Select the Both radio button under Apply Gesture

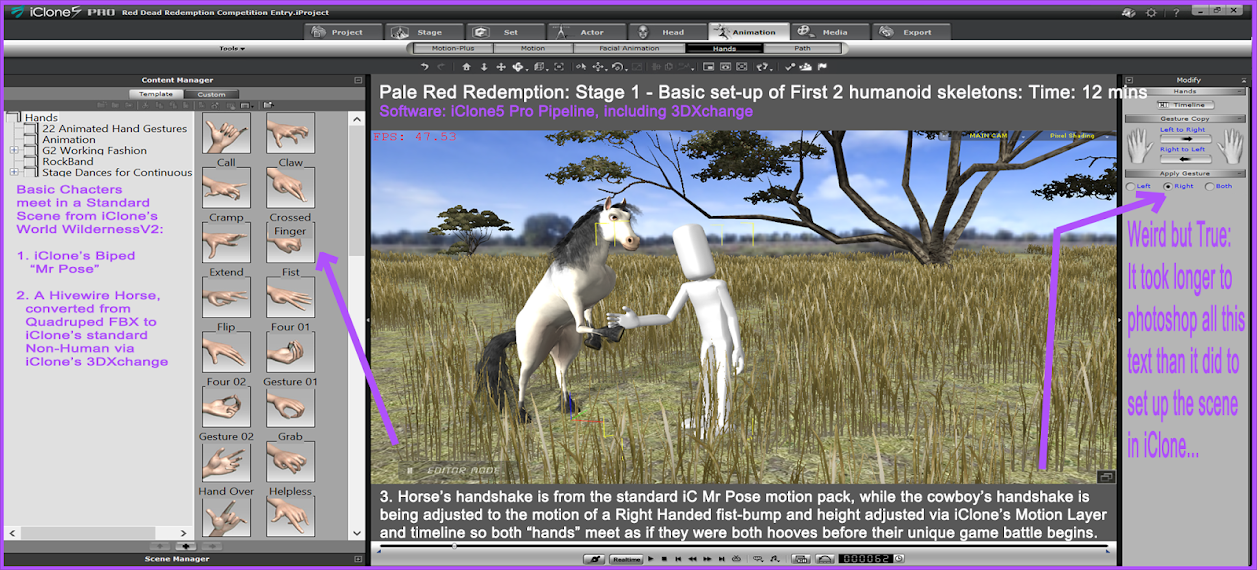pos(1209,186)
